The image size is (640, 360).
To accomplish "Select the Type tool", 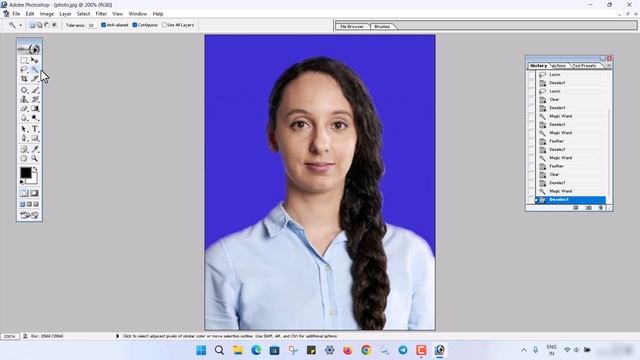I will (35, 129).
